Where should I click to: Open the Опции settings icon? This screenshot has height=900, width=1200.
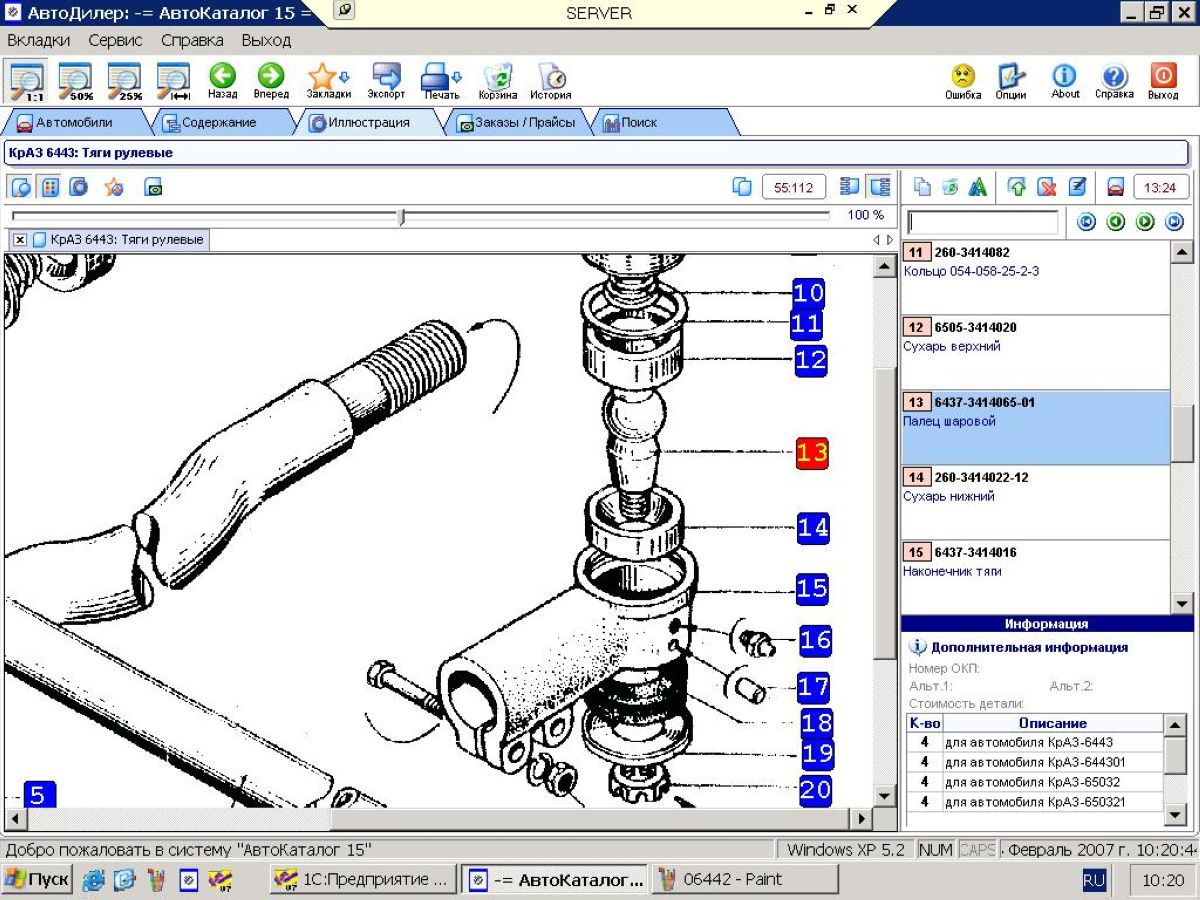pyautogui.click(x=1011, y=82)
